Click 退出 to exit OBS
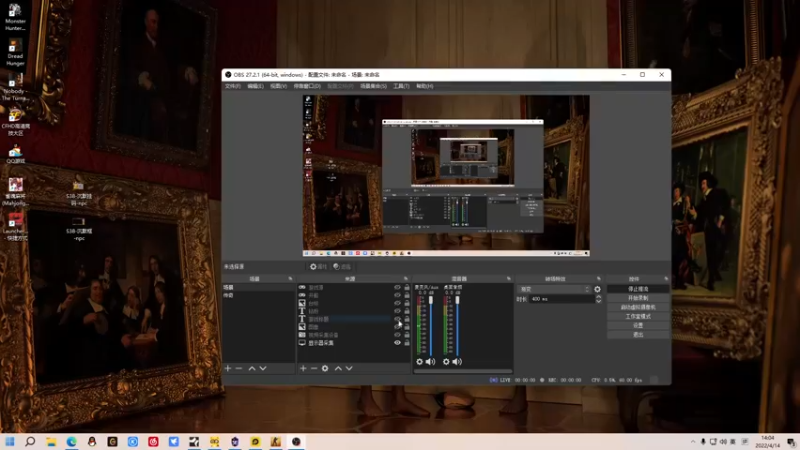Screen dimensions: 800x450 tap(638, 335)
